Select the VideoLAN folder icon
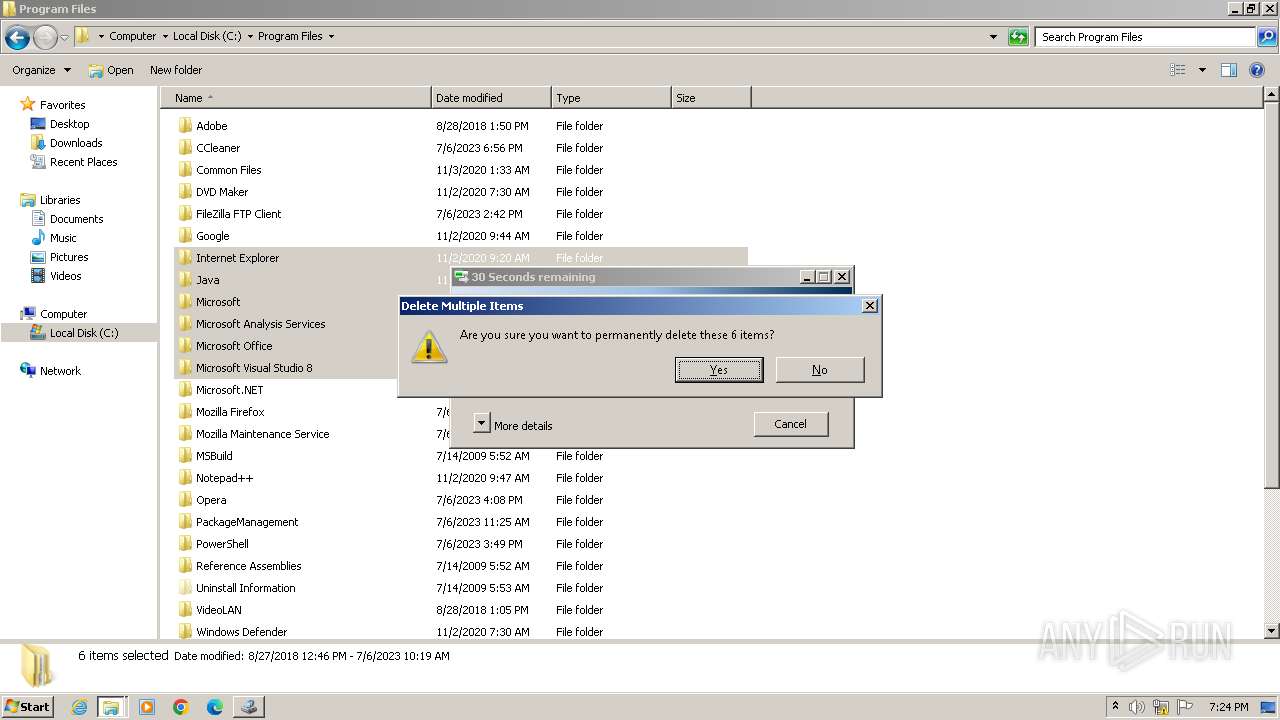The width and height of the screenshot is (1280, 720). 185,610
